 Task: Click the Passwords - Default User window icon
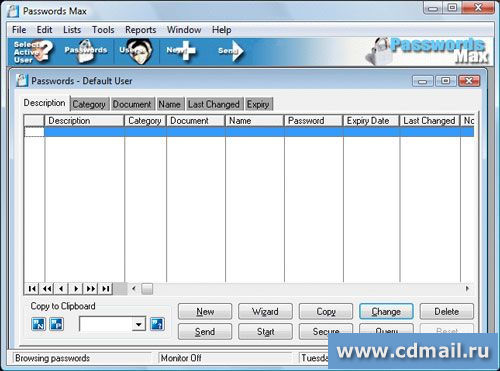click(22, 81)
